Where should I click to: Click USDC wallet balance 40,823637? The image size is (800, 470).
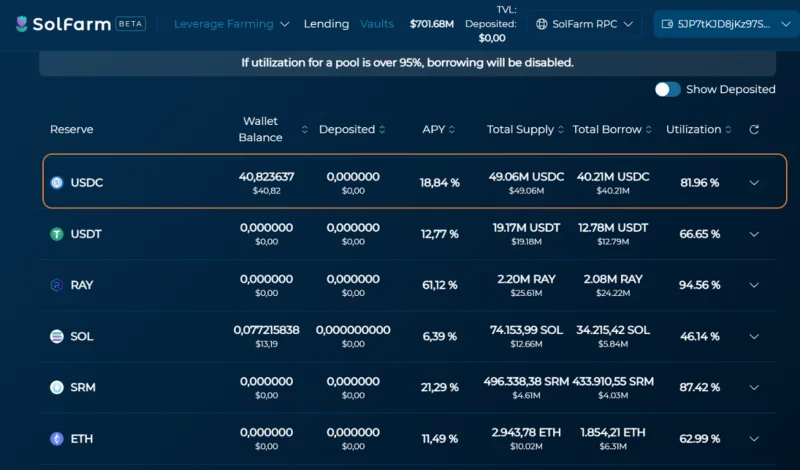pos(266,177)
